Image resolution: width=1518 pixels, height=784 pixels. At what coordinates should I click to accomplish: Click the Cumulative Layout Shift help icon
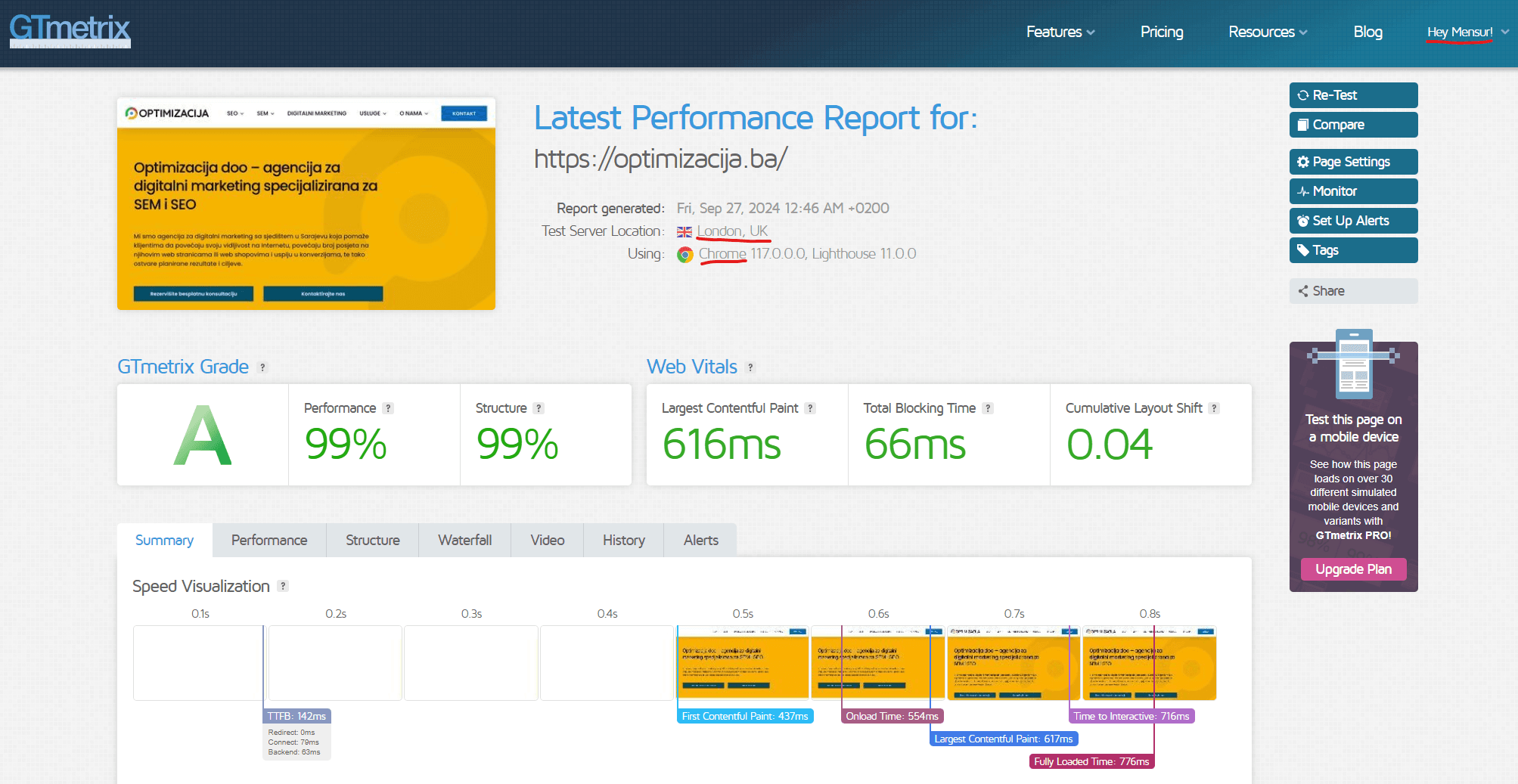pyautogui.click(x=1214, y=408)
